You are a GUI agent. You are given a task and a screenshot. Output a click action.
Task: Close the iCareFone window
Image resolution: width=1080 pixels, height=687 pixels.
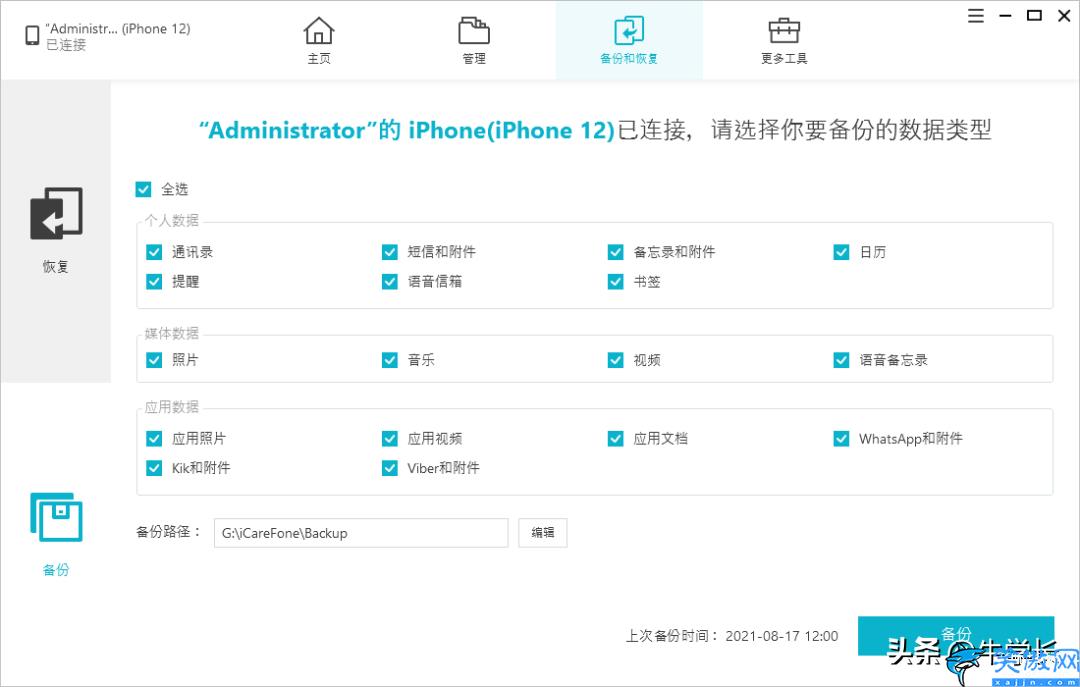pyautogui.click(x=1064, y=16)
